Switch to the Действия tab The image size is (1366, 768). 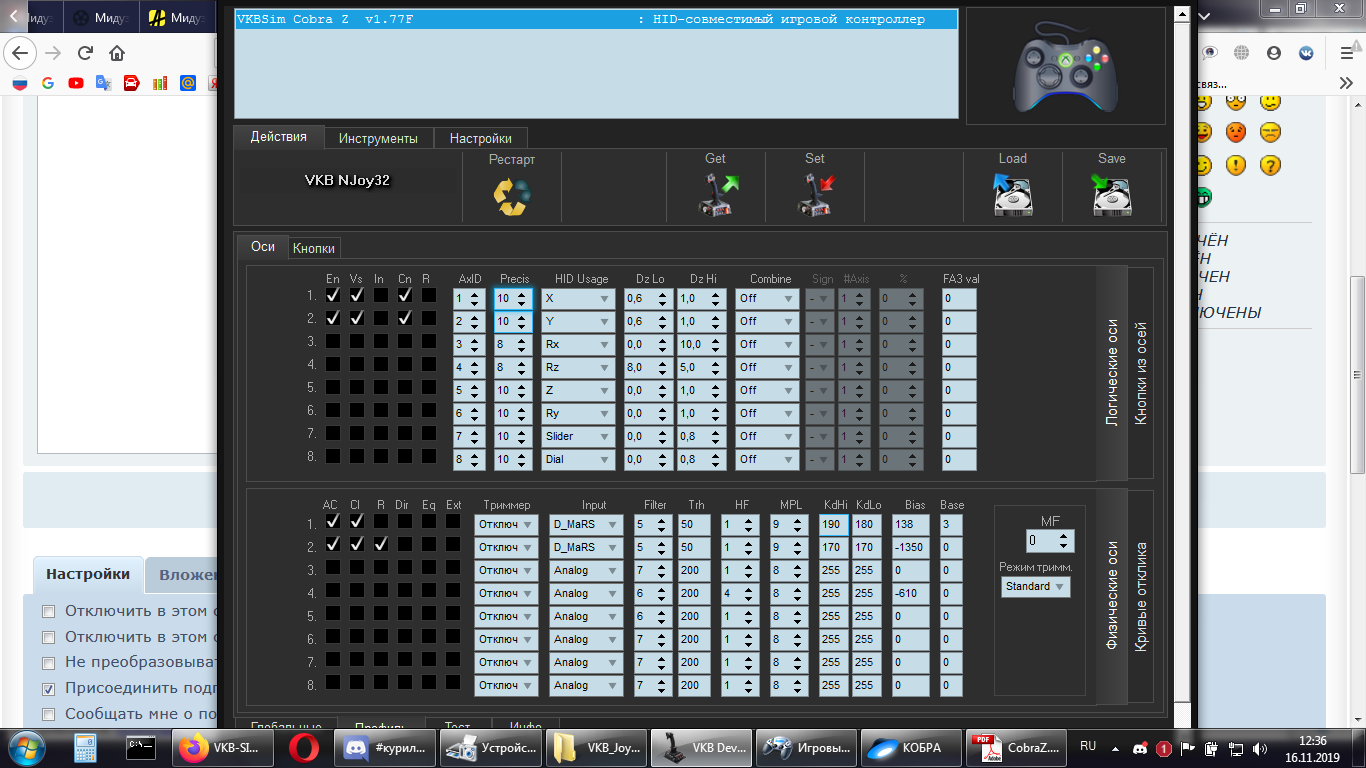(x=279, y=137)
